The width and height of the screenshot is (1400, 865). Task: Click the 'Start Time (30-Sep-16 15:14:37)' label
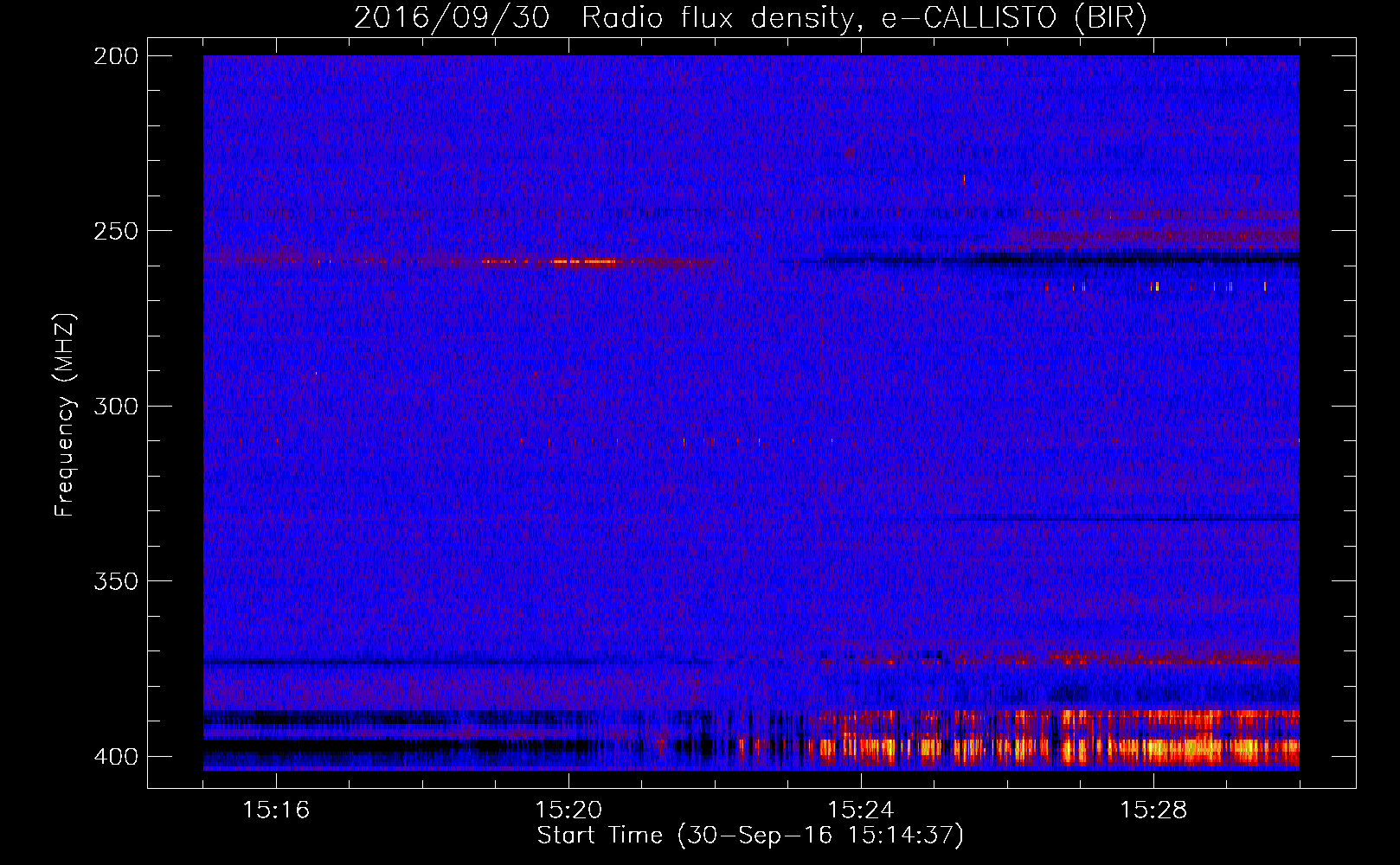tap(750, 836)
